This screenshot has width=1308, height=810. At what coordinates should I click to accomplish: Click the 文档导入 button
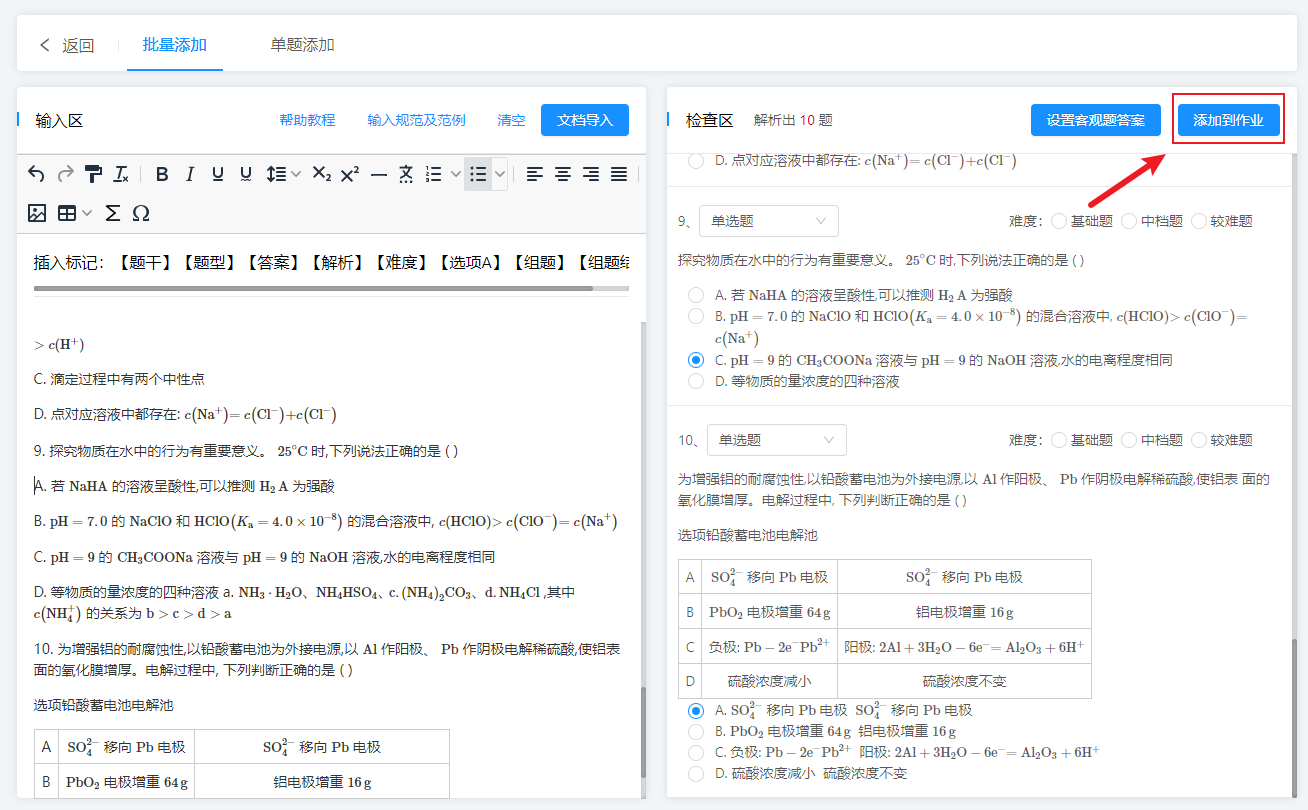click(x=585, y=120)
